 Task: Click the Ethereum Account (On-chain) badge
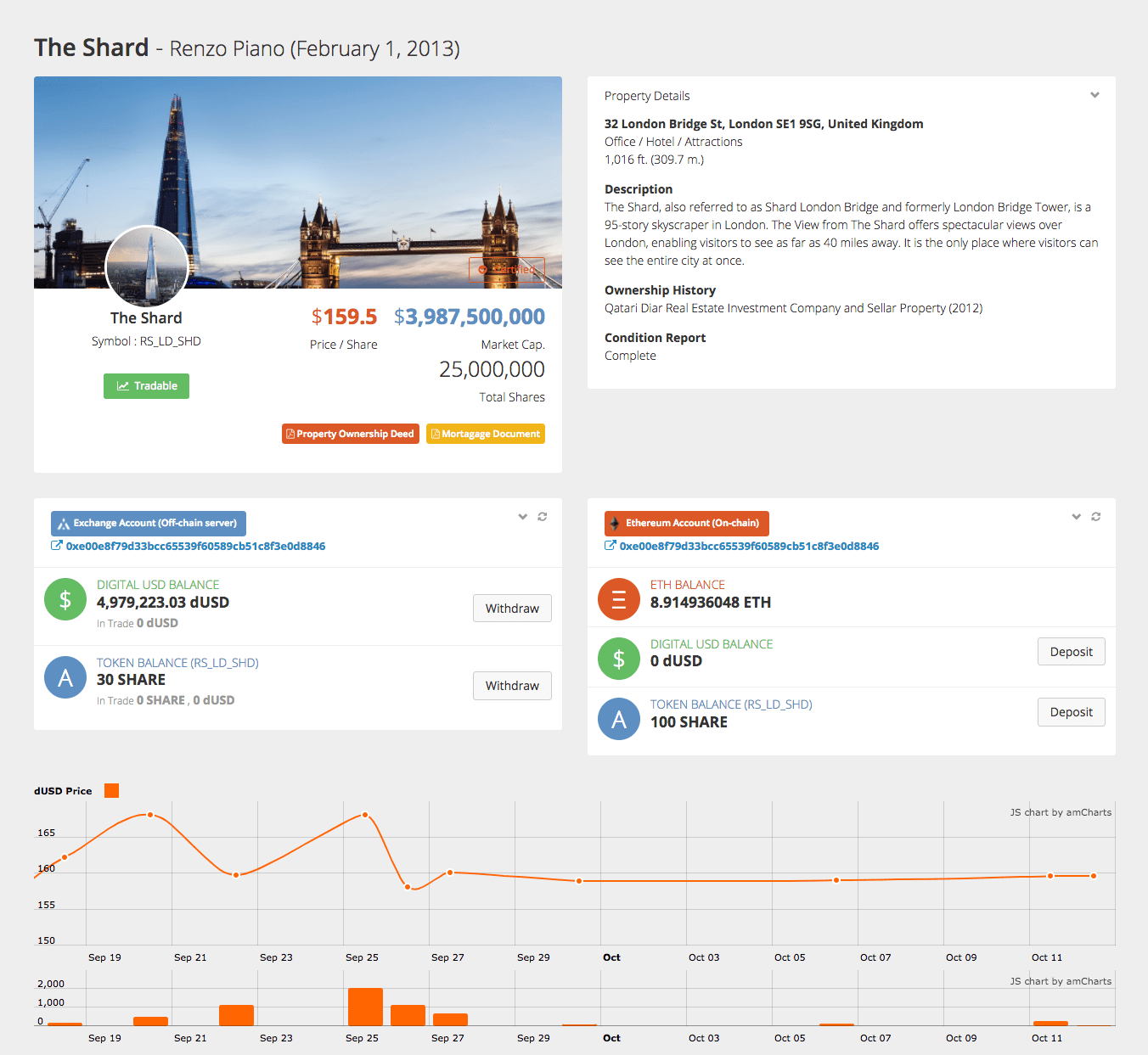point(687,524)
